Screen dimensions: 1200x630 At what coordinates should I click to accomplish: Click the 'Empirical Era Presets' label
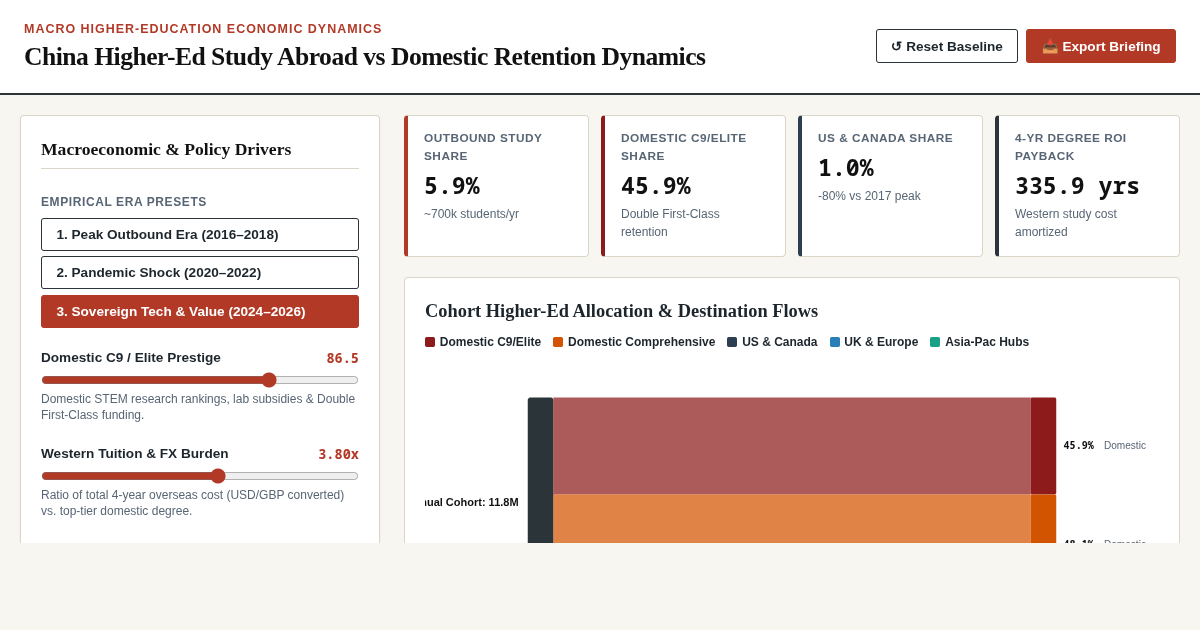(x=124, y=202)
